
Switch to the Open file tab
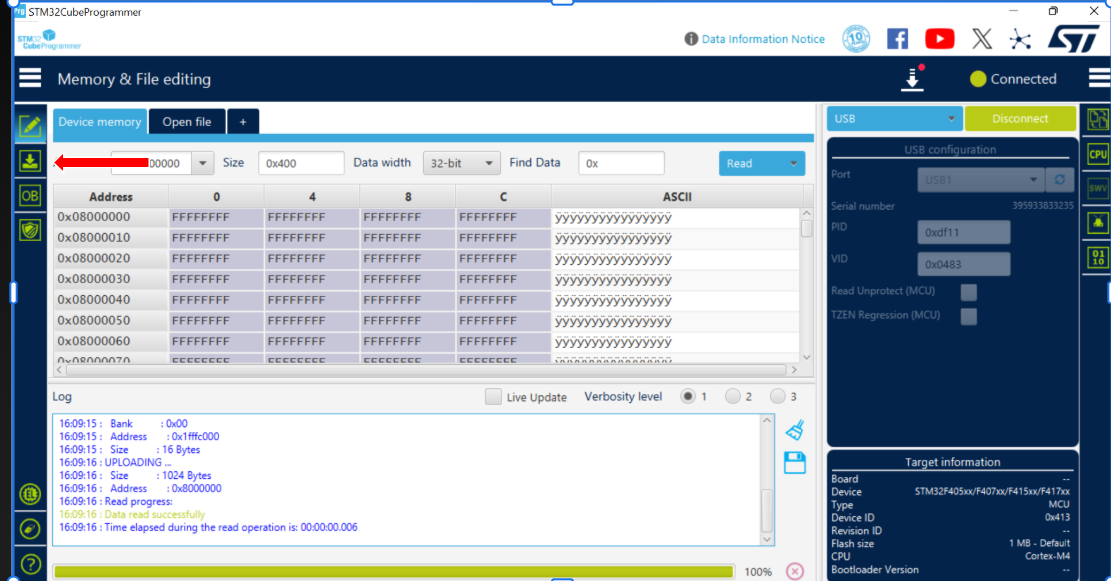(x=186, y=122)
